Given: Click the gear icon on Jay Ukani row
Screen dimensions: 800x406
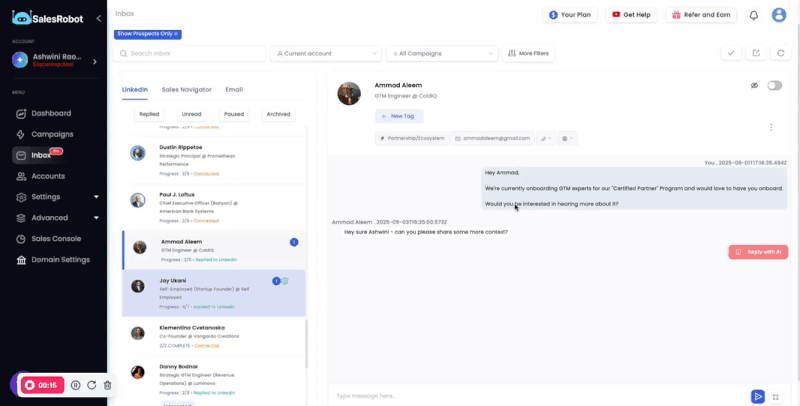Looking at the screenshot, I should (285, 281).
